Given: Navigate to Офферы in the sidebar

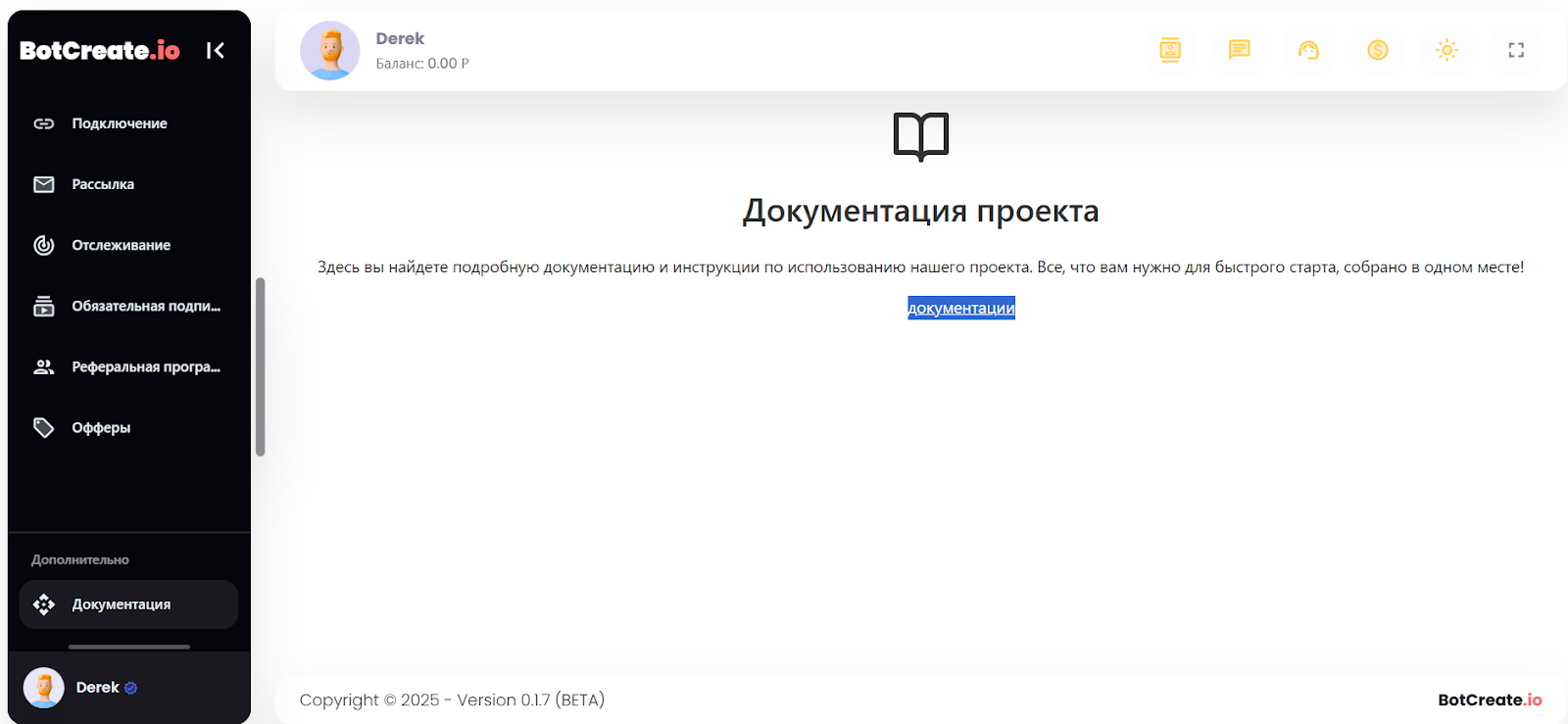Looking at the screenshot, I should point(101,427).
